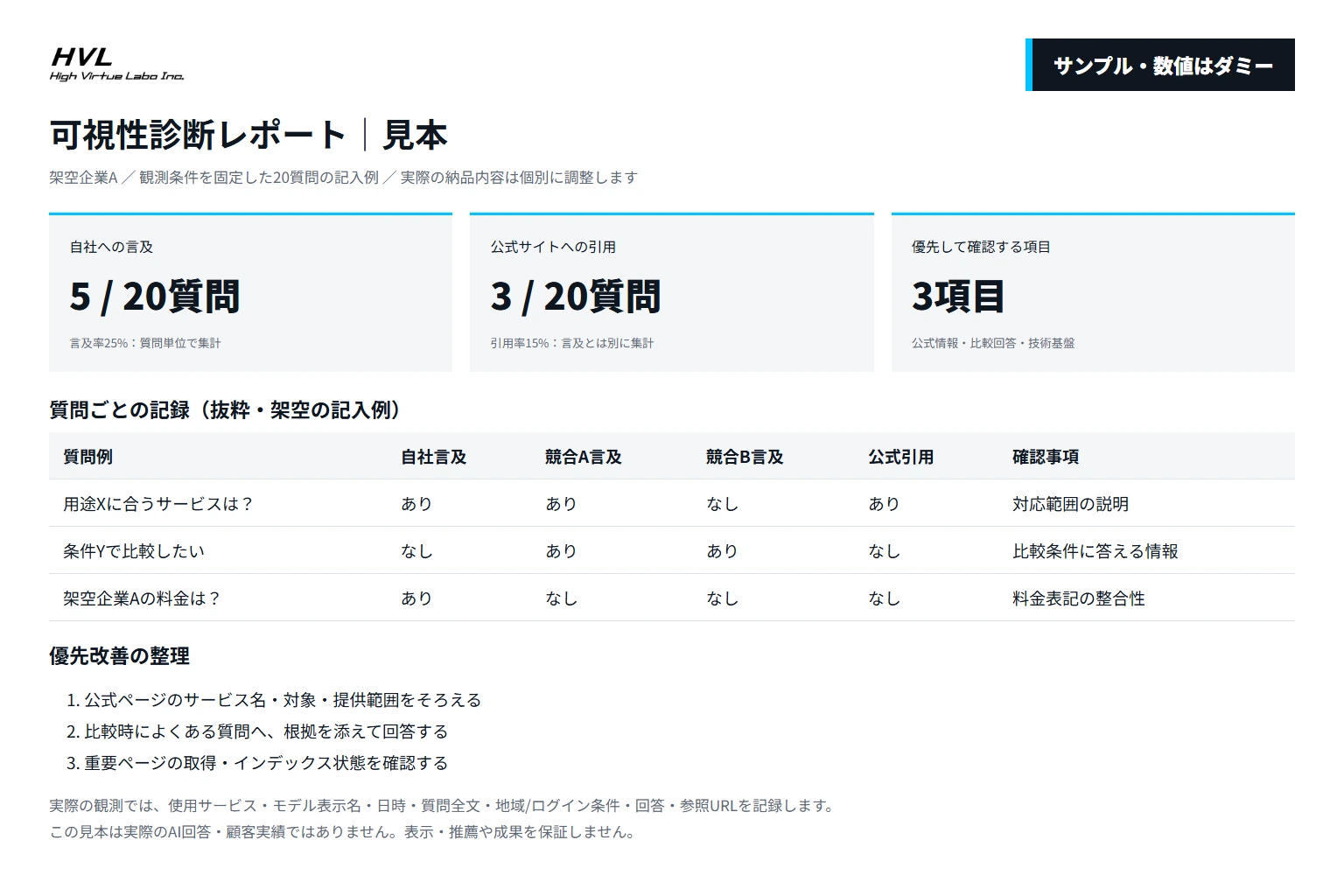
Task: Click the cell "比較条件に答える情報"
Action: 1095,551
